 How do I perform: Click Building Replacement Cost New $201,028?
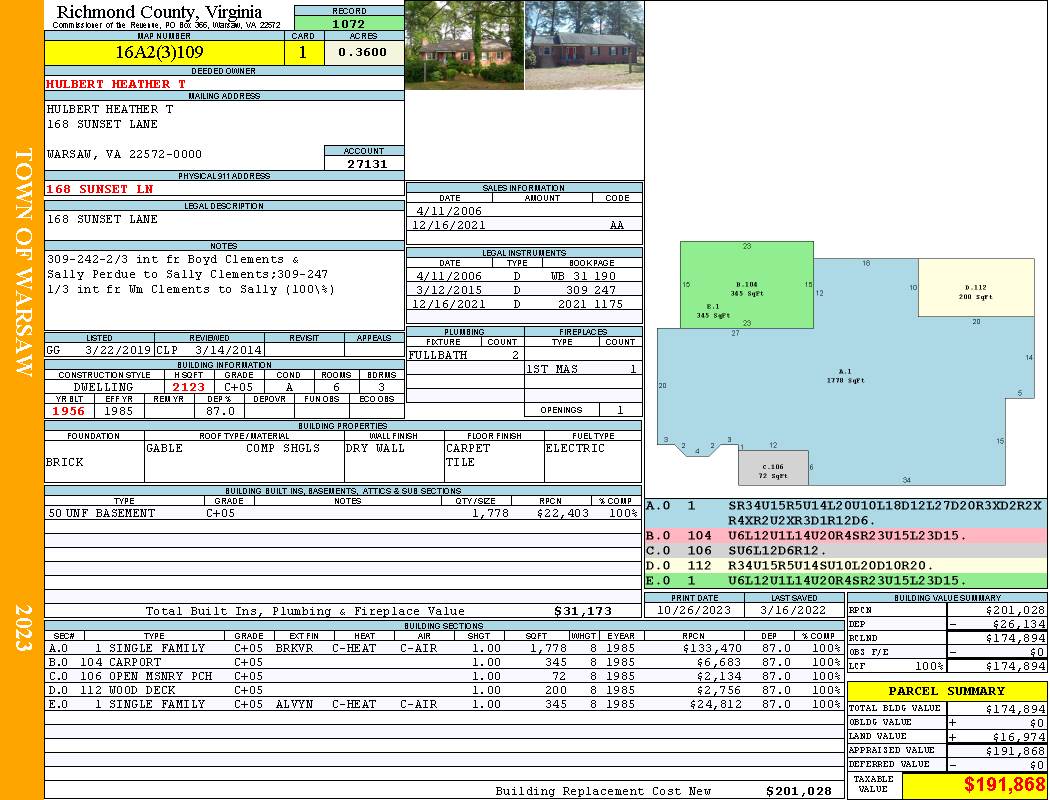799,791
